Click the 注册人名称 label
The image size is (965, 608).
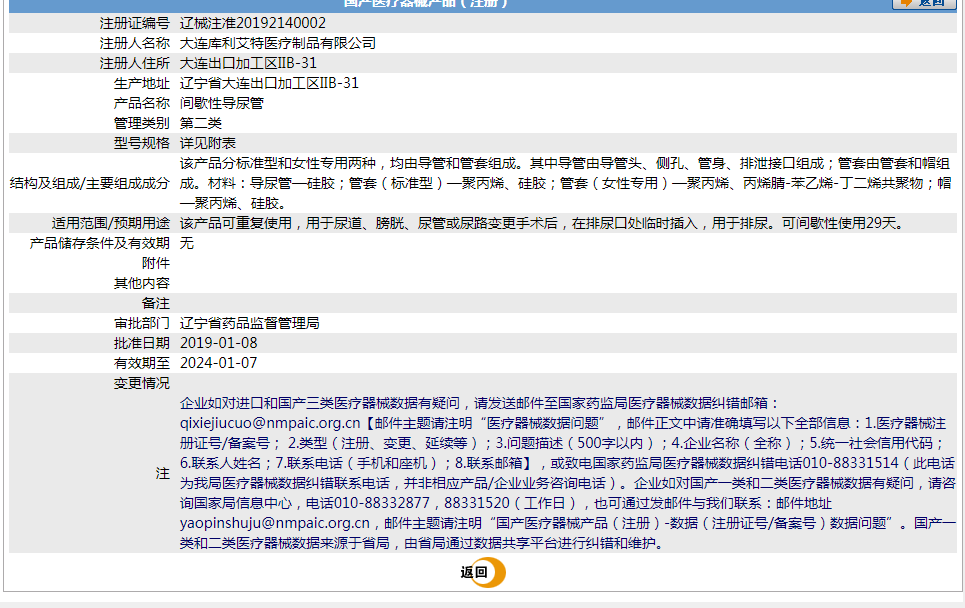[134, 43]
